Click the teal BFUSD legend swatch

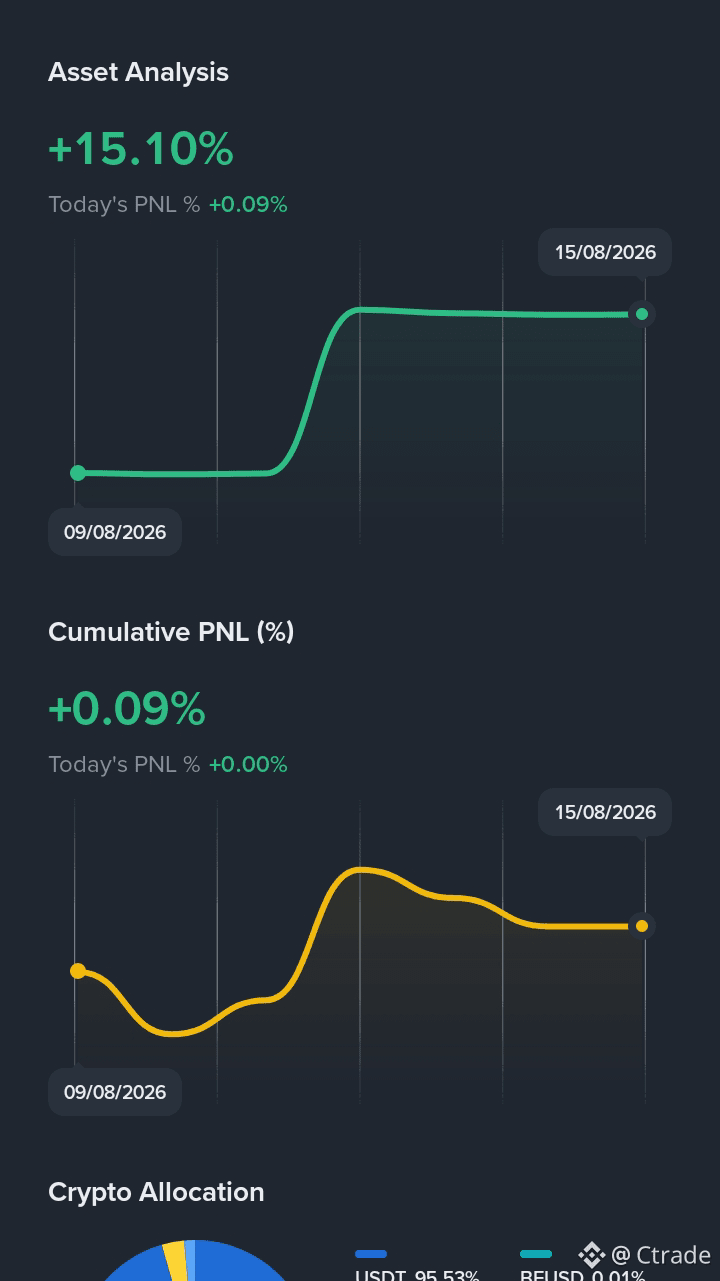click(536, 1254)
